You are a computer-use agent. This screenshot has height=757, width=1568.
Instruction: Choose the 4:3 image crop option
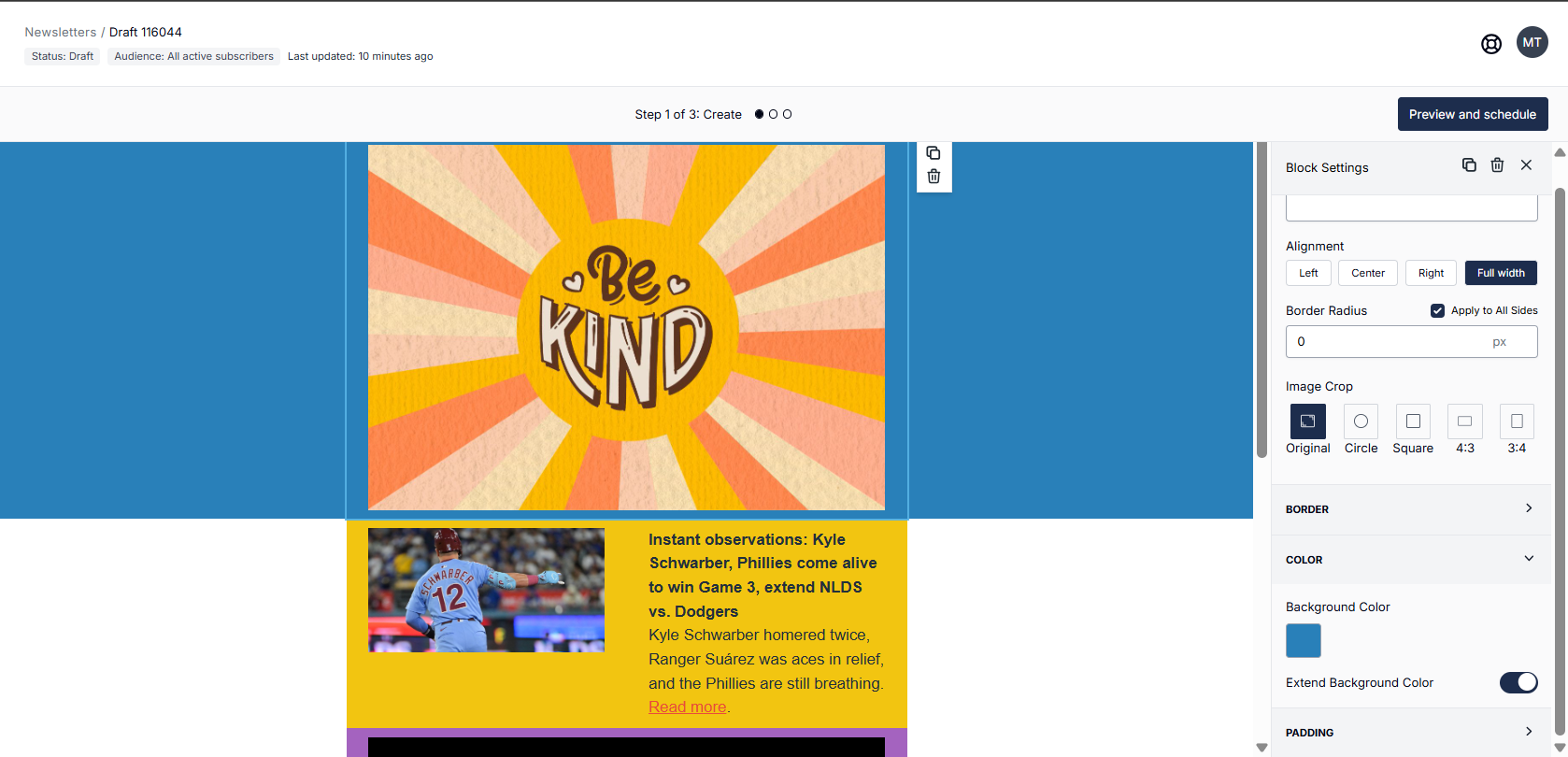[1464, 421]
